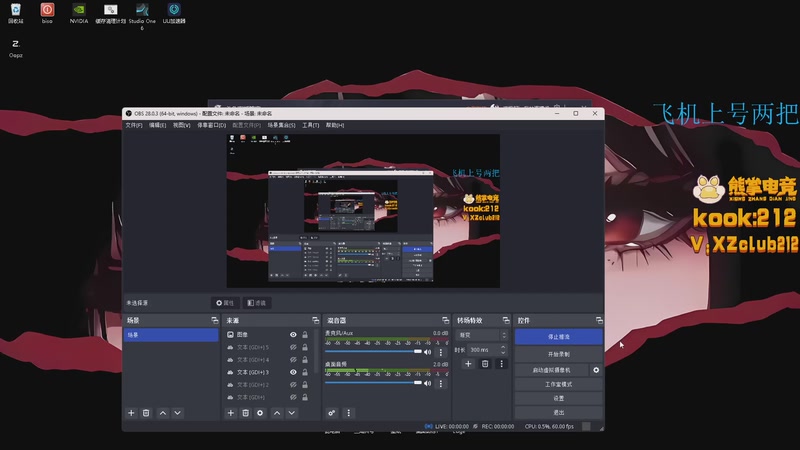Open the 场景集合(S) menu

tap(282, 125)
